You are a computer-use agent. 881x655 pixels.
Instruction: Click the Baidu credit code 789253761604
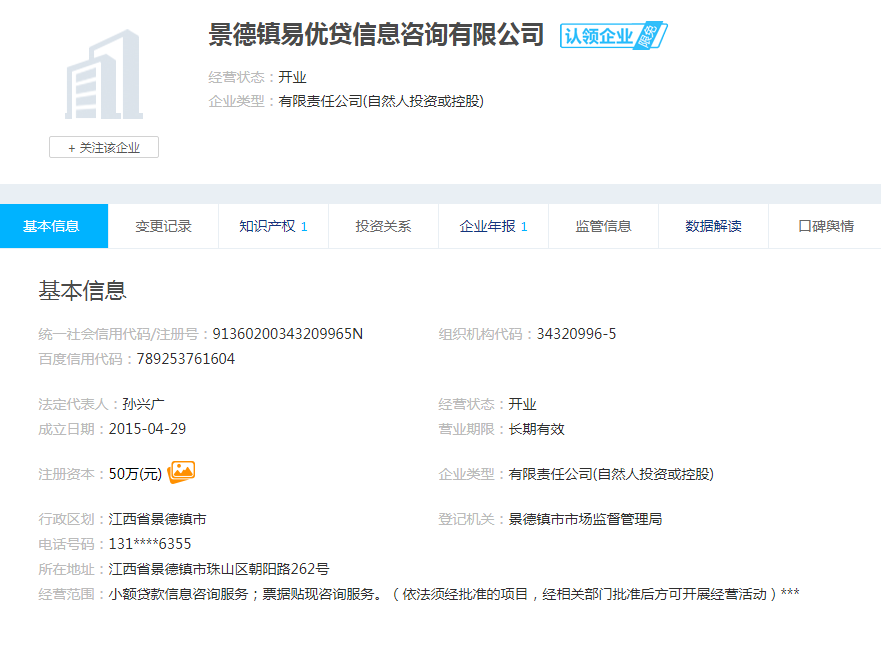(x=186, y=359)
